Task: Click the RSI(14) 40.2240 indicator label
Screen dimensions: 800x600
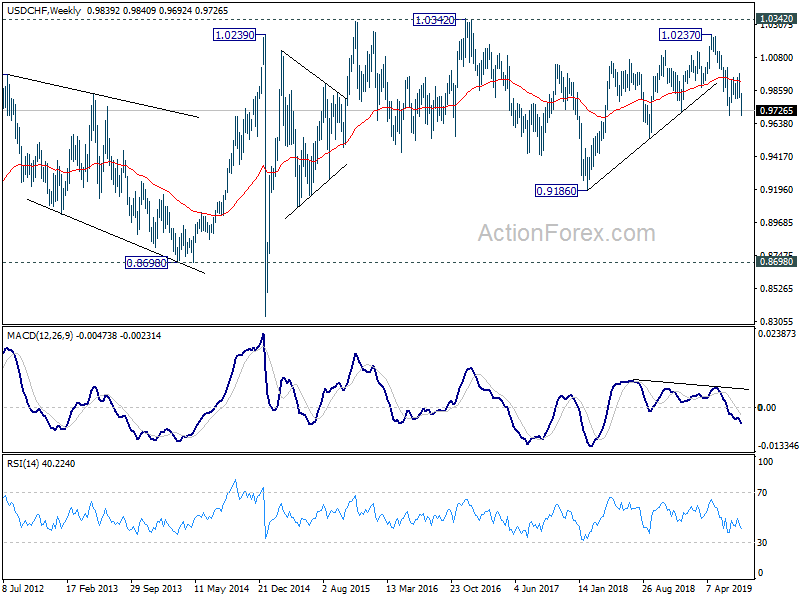Action: [x=41, y=464]
